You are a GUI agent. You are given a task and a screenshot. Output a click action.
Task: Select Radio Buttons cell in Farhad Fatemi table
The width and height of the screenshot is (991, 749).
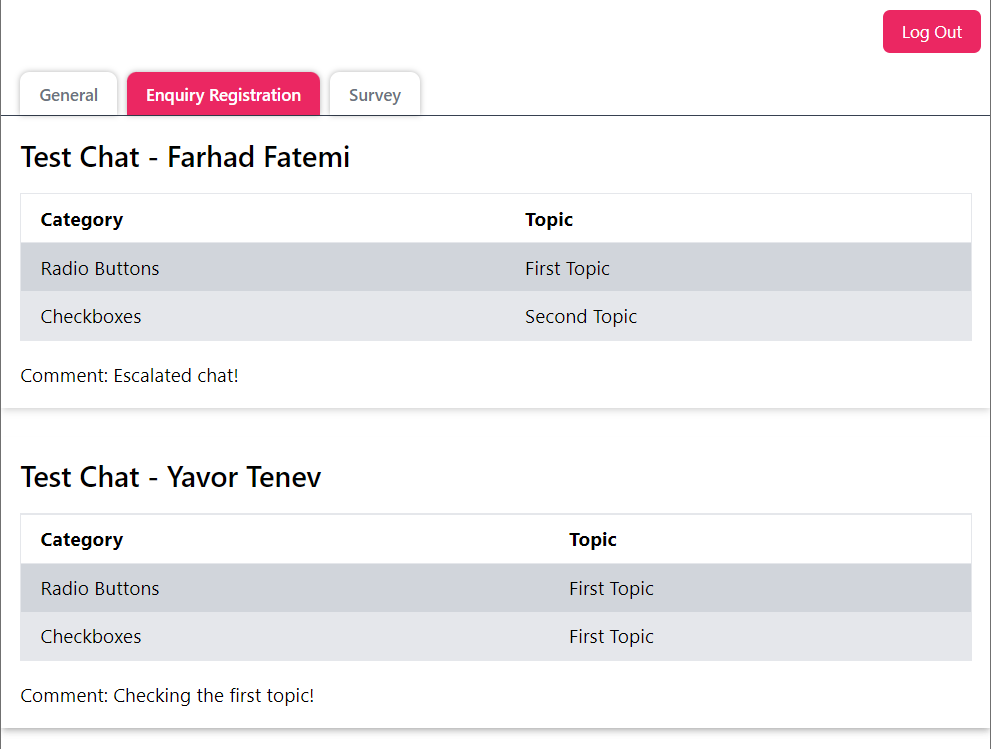point(100,268)
